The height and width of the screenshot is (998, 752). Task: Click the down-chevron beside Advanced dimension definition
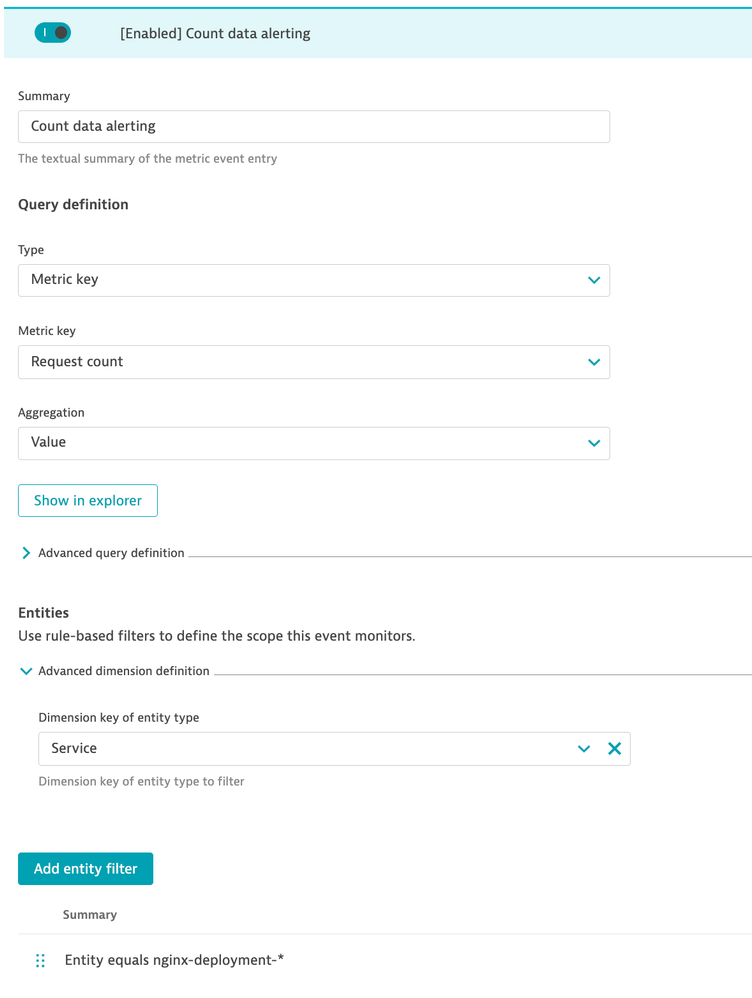tap(26, 671)
